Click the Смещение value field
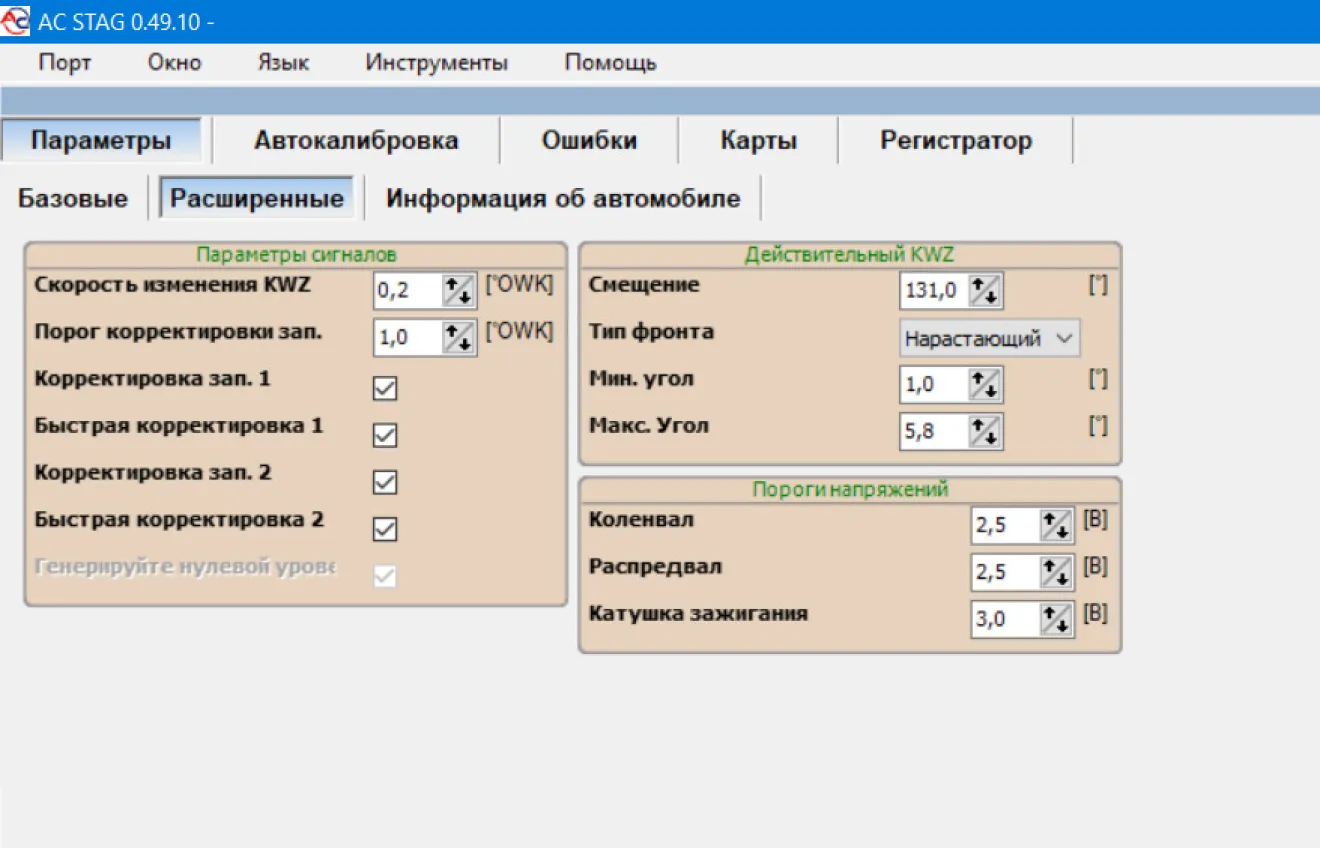 coord(934,291)
